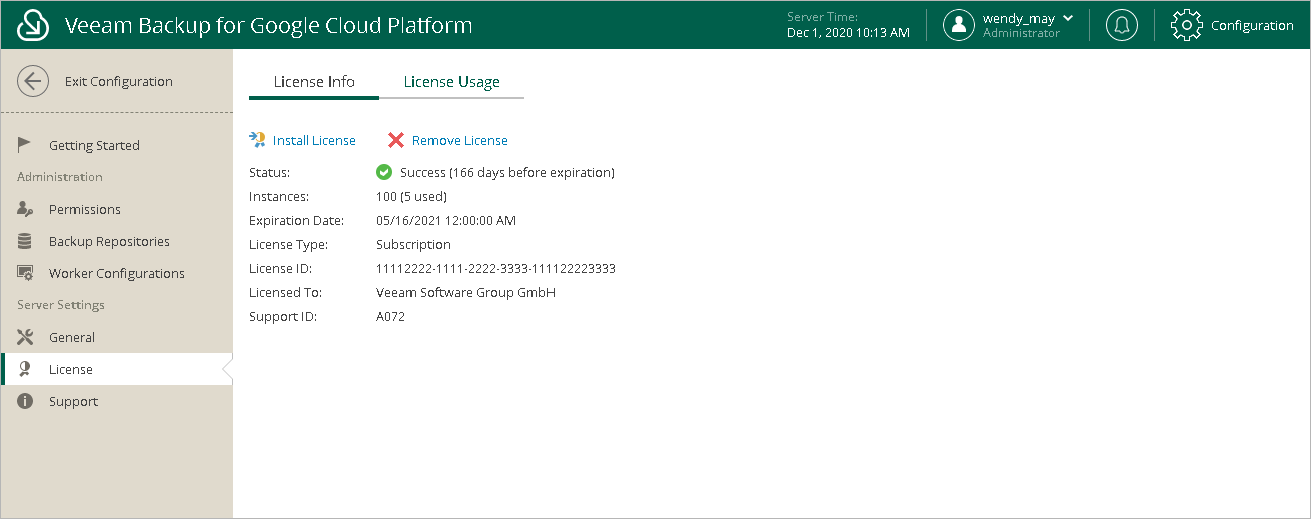Click the License ID number value
This screenshot has width=1311, height=519.
496,268
